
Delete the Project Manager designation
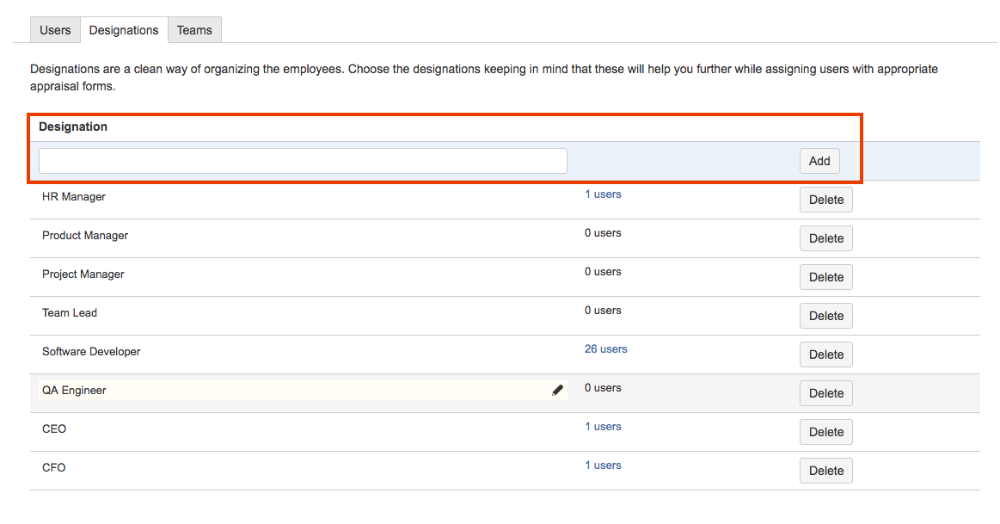(x=826, y=277)
